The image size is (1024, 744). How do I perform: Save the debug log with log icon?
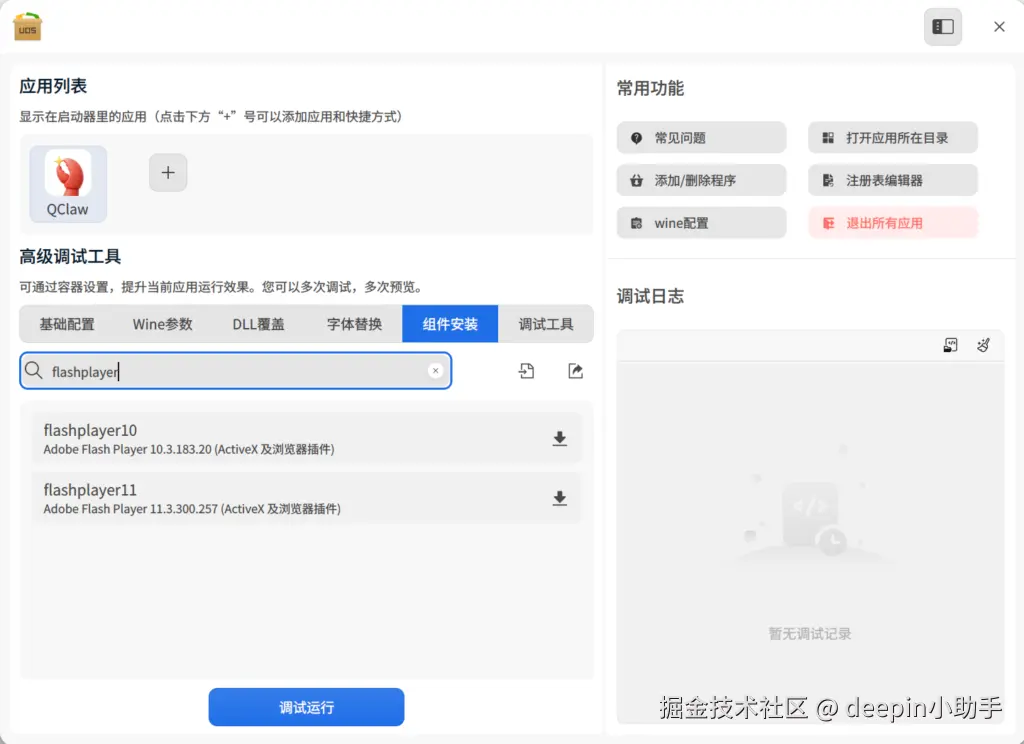[950, 345]
